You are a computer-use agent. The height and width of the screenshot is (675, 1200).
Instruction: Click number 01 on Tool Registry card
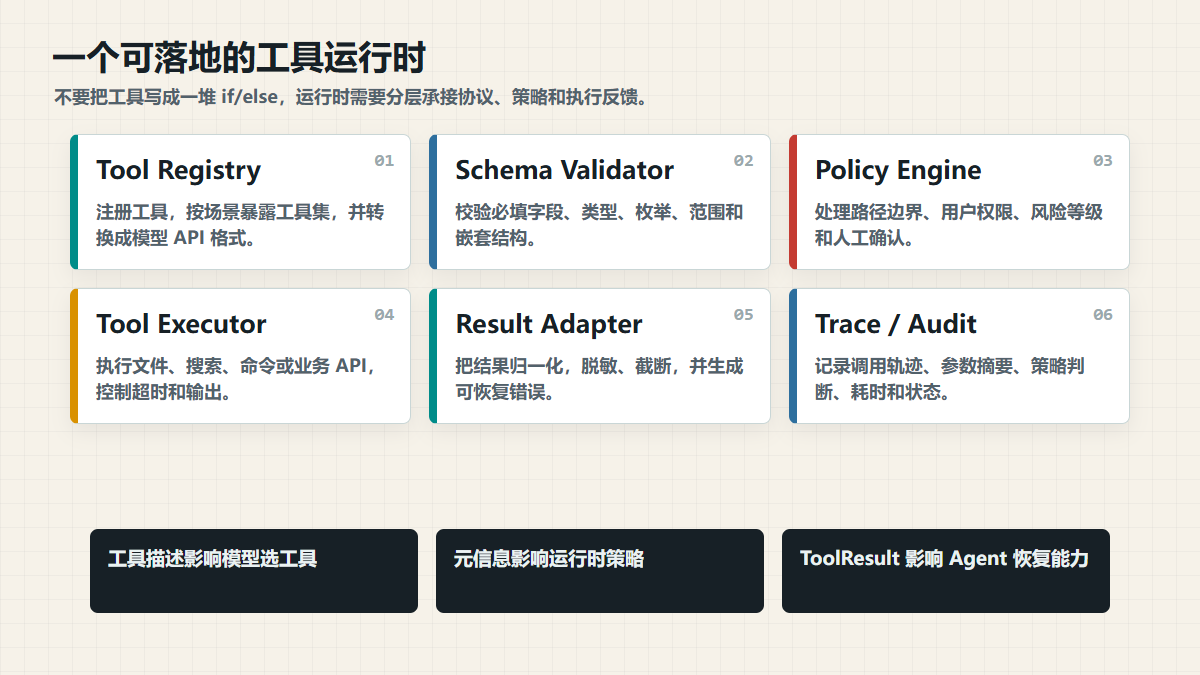[384, 161]
